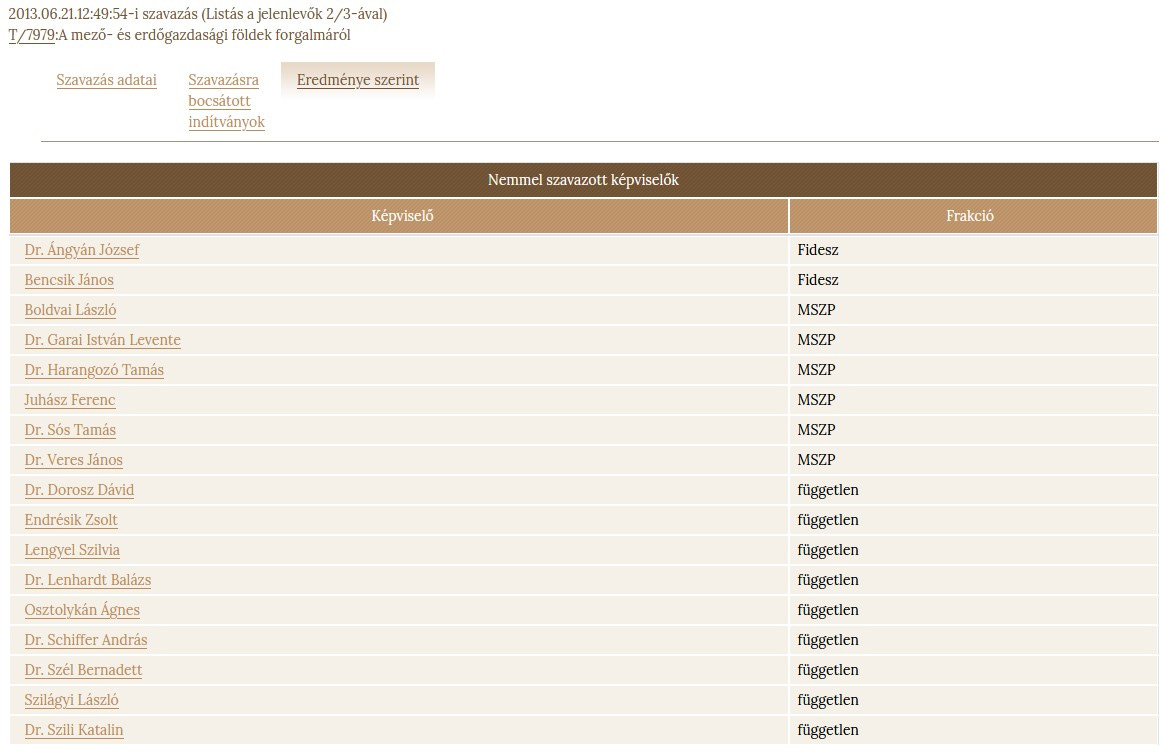Click the Frakció column header
This screenshot has height=753, width=1166.
coord(973,216)
